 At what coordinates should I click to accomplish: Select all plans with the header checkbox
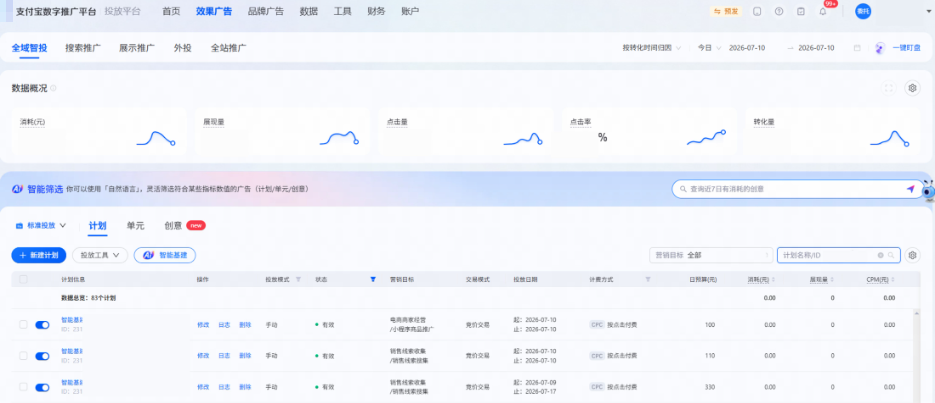tap(23, 279)
